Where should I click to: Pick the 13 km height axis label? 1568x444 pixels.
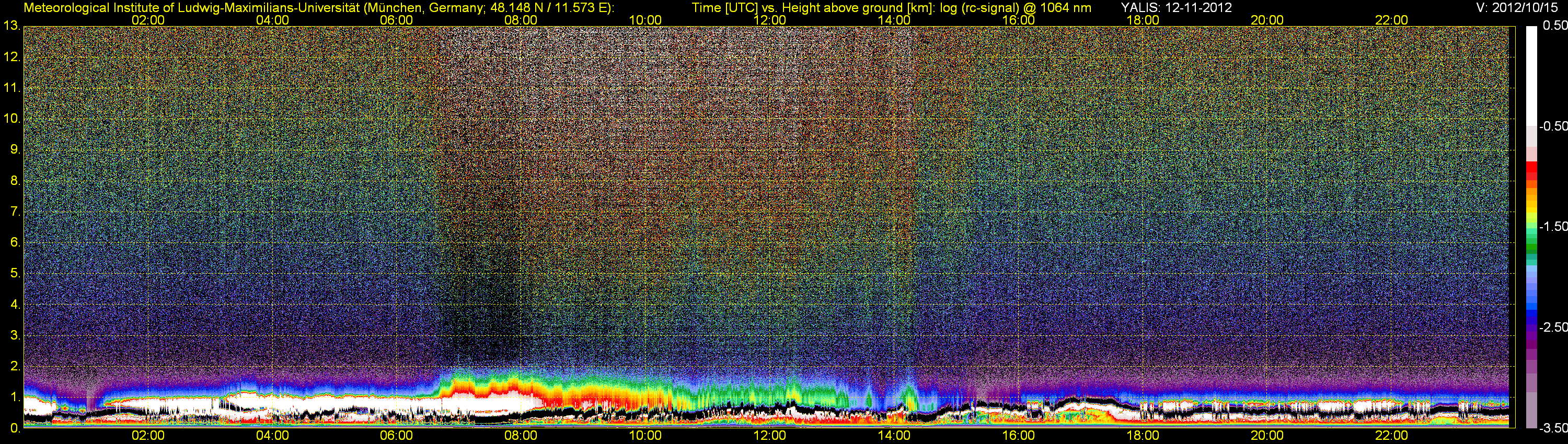11,26
